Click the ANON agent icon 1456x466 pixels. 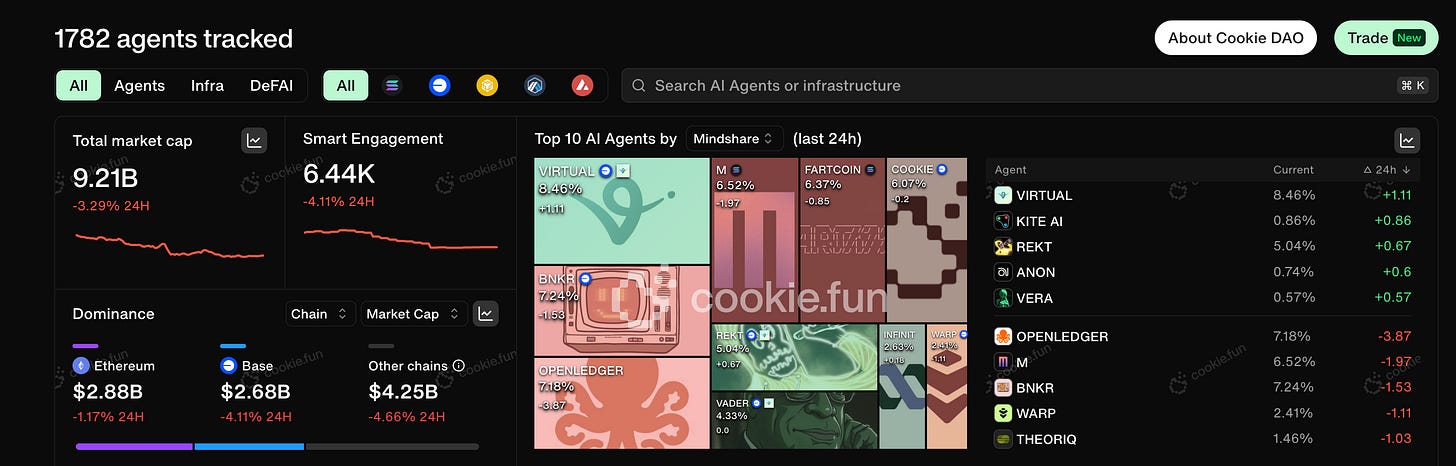click(1003, 272)
